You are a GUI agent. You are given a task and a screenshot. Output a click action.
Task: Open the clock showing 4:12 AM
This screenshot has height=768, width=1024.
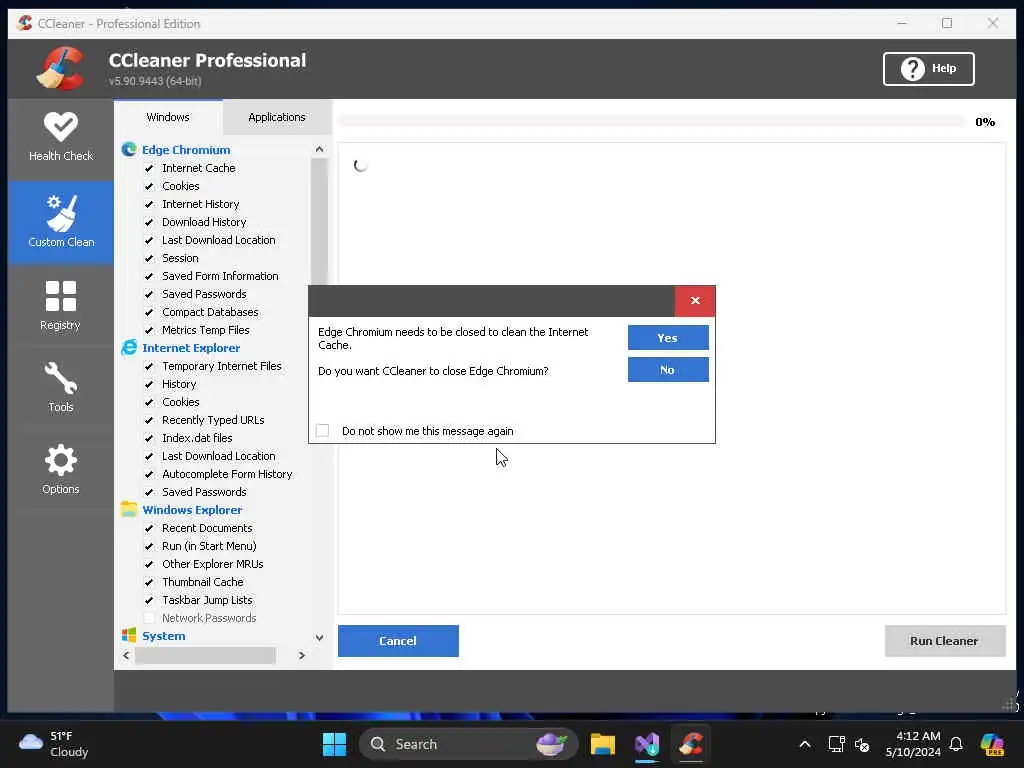[x=913, y=744]
